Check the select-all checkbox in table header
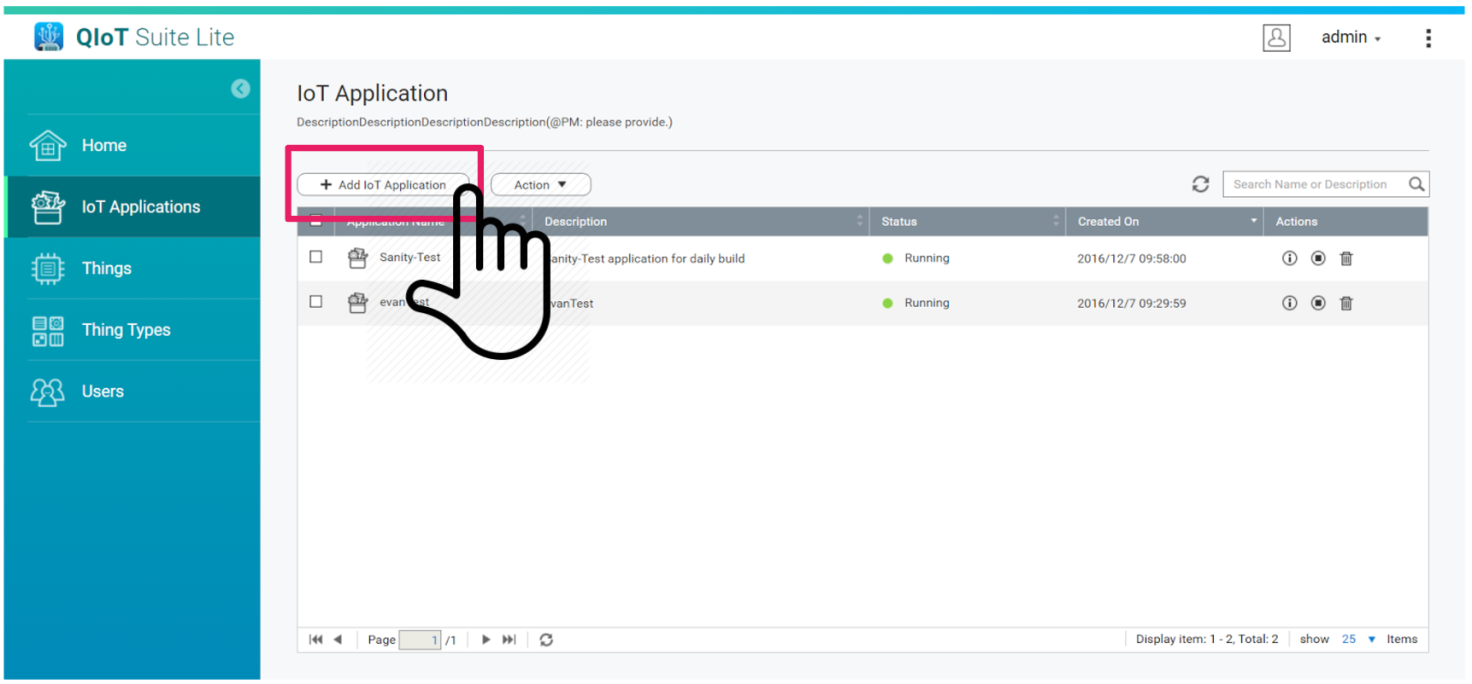 [x=316, y=221]
